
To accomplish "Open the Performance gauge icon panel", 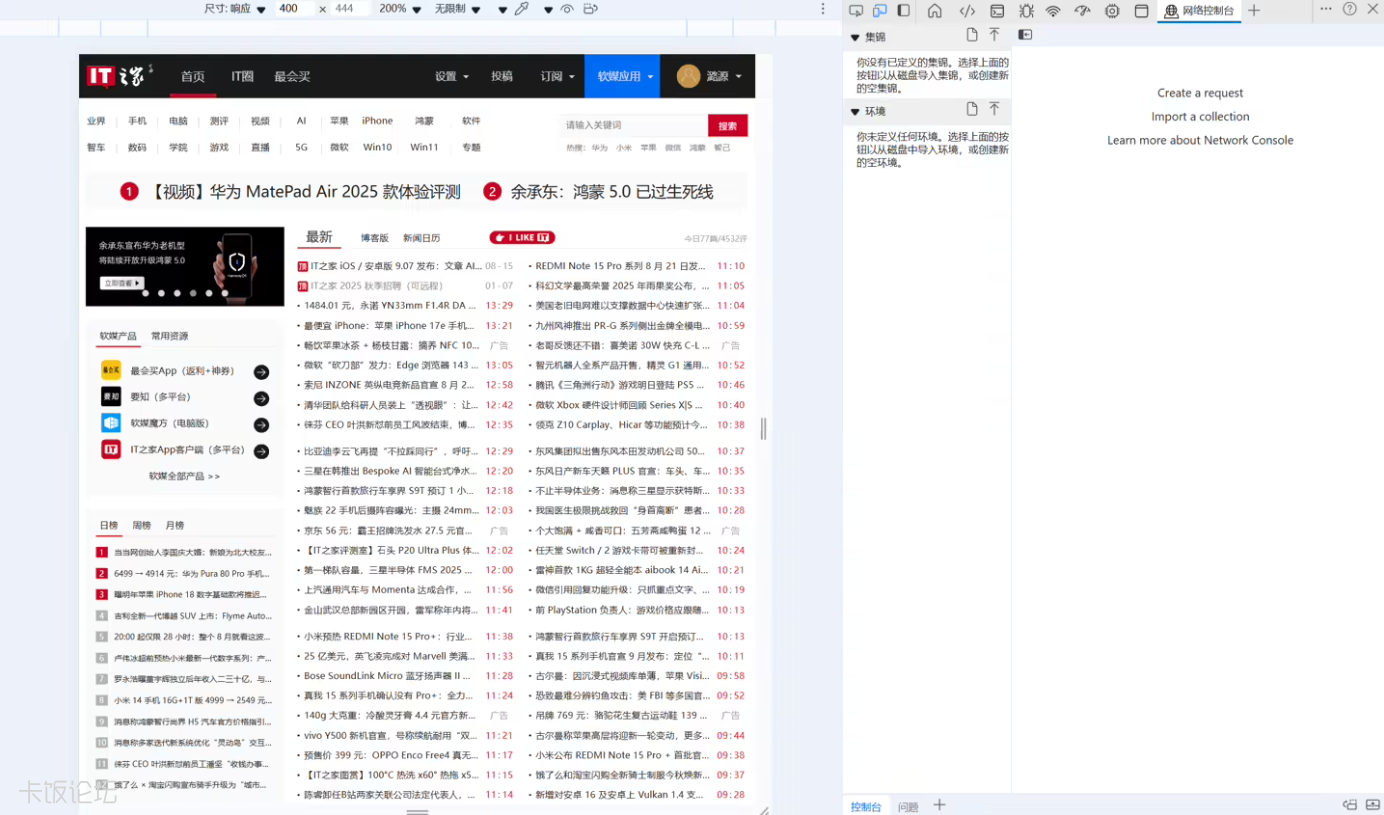I will 1082,10.
